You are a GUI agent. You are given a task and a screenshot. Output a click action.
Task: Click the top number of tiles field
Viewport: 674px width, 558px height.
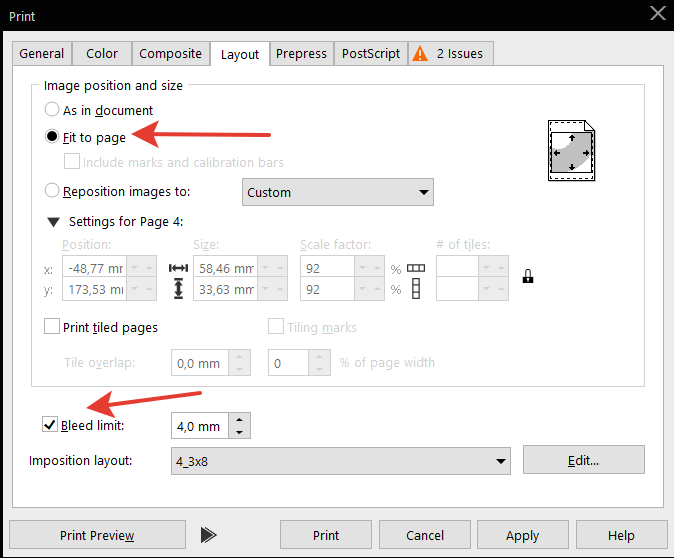(457, 267)
